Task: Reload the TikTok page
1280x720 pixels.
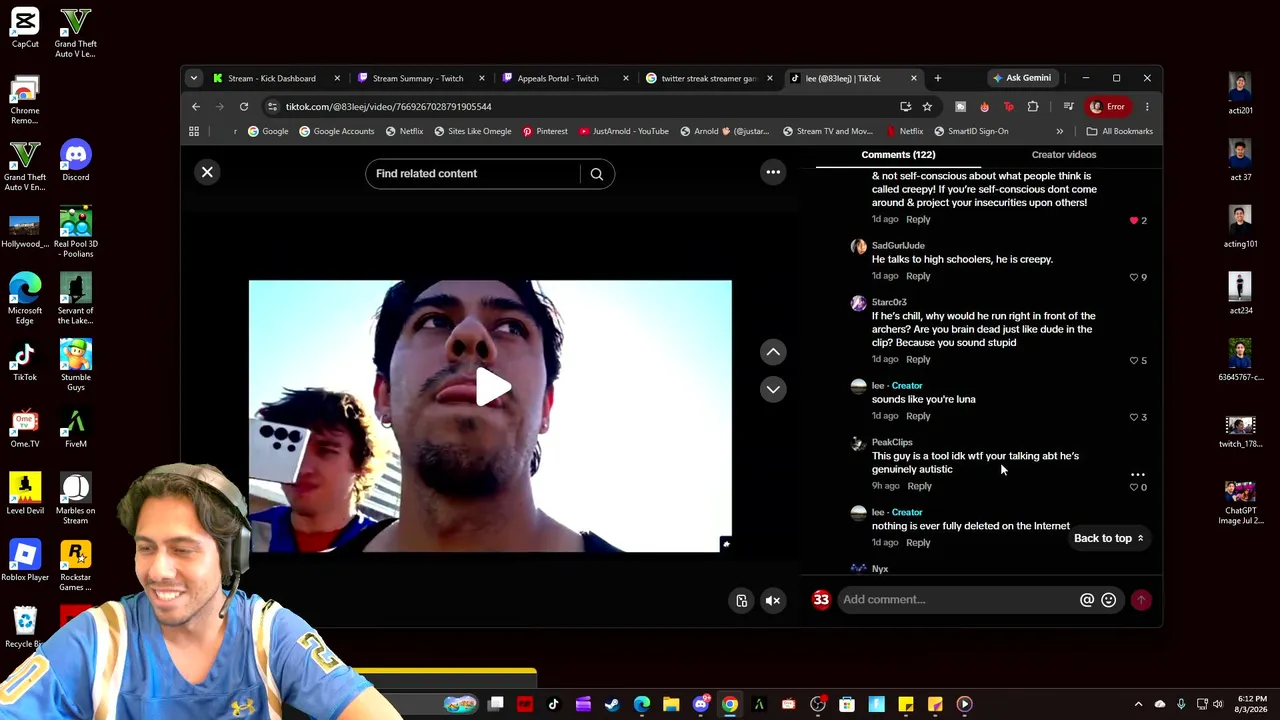Action: pyautogui.click(x=244, y=107)
